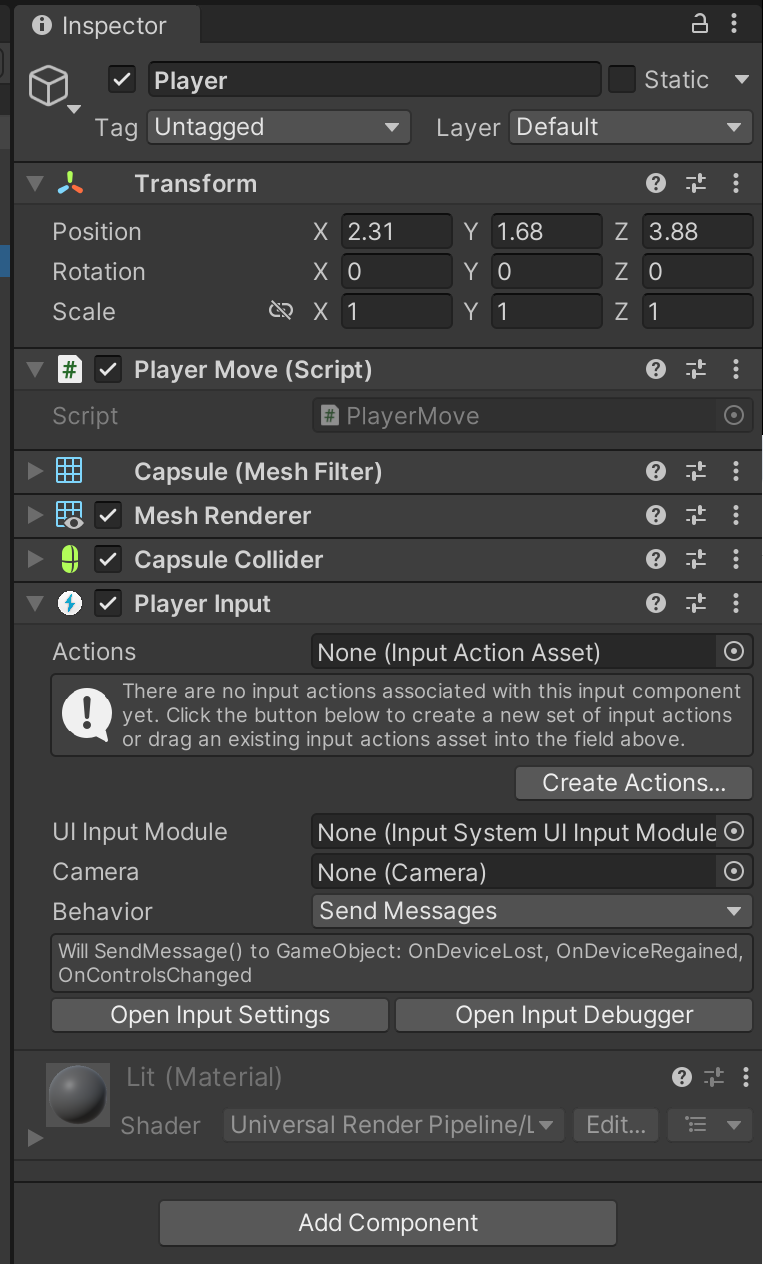The image size is (763, 1264).
Task: Enable the Static checkbox
Action: tap(622, 80)
